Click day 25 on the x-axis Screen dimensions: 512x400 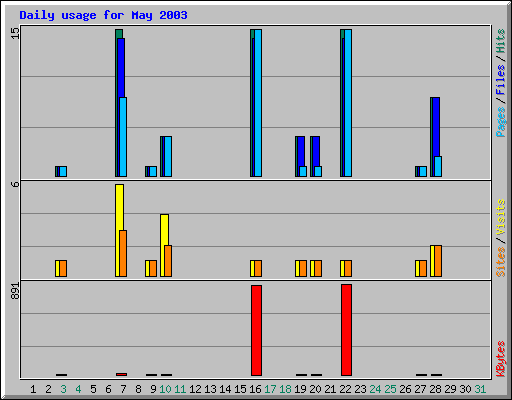coord(390,389)
